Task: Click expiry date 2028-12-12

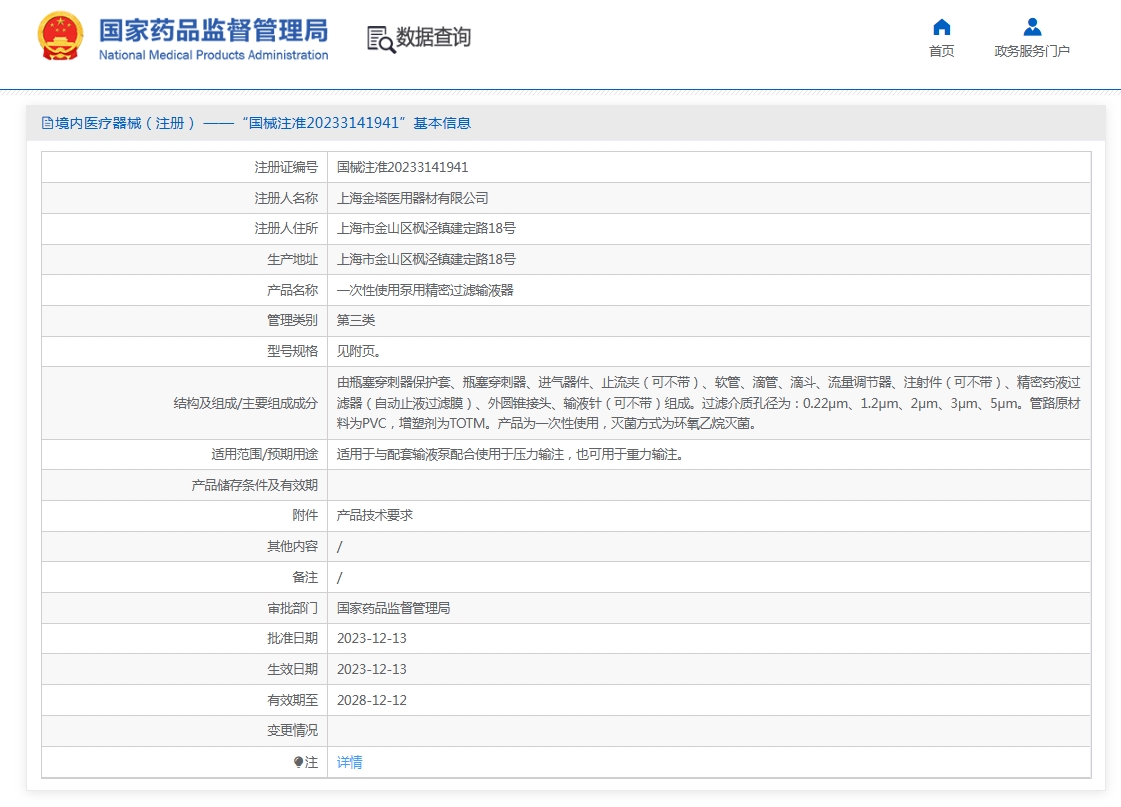Action: (372, 700)
